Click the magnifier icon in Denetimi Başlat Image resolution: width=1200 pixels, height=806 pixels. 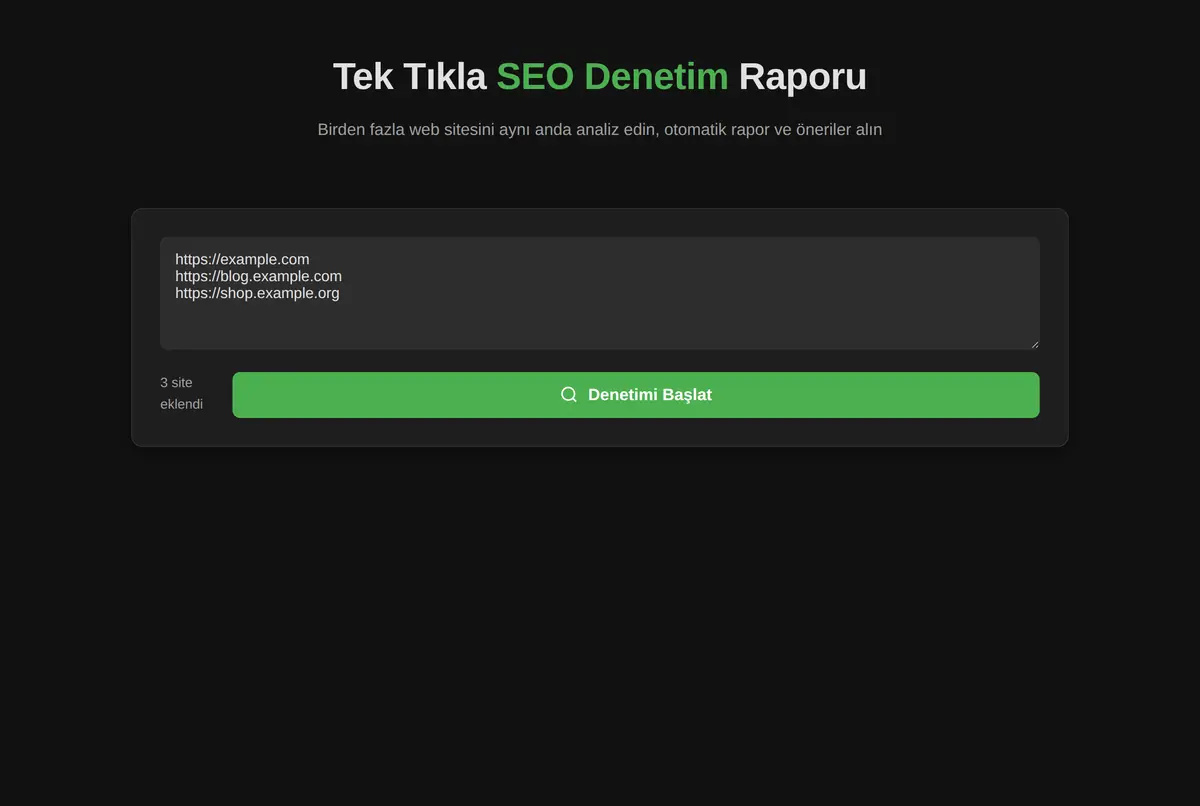[x=569, y=395]
